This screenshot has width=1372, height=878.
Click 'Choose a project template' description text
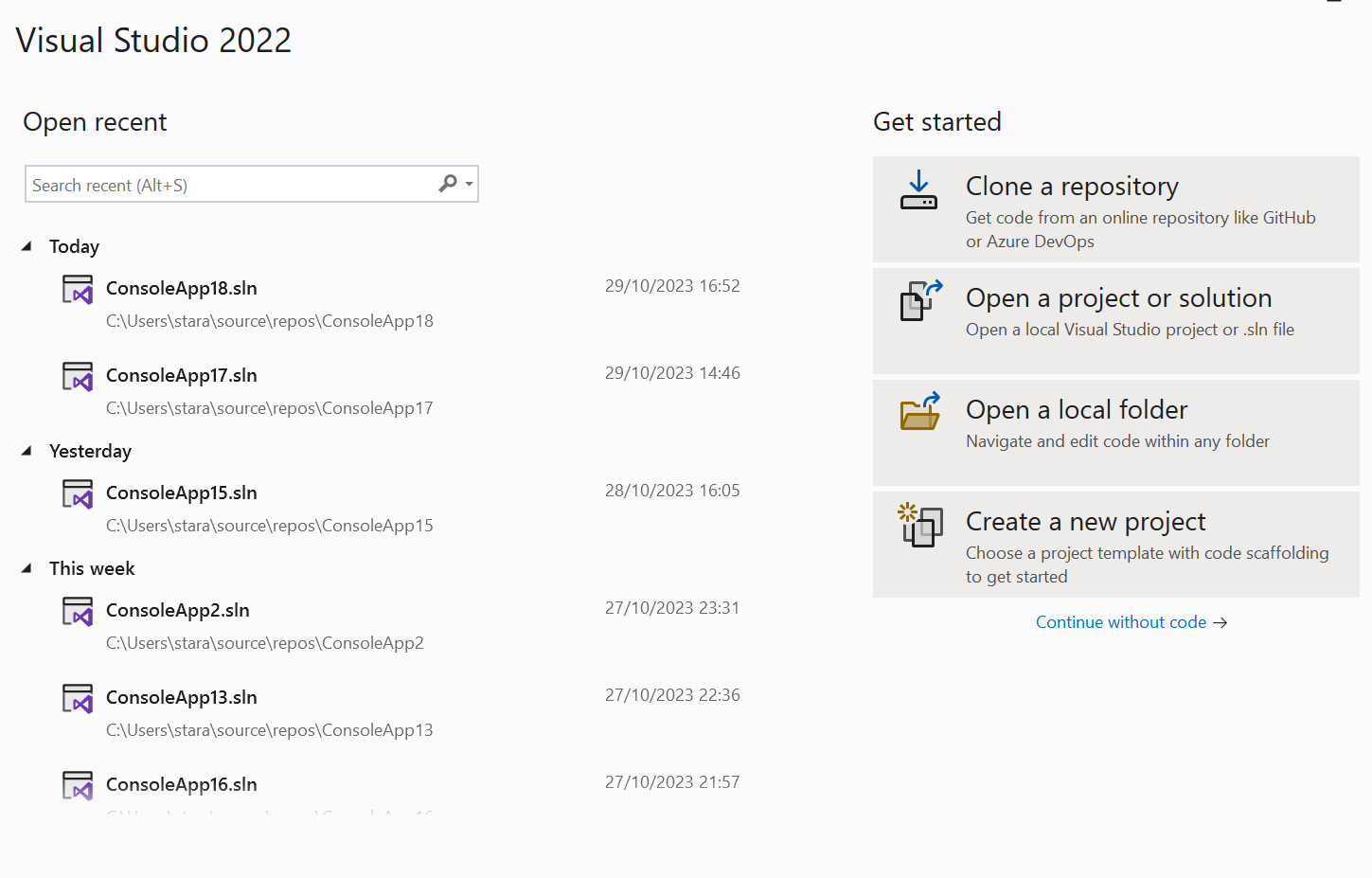pos(1147,564)
